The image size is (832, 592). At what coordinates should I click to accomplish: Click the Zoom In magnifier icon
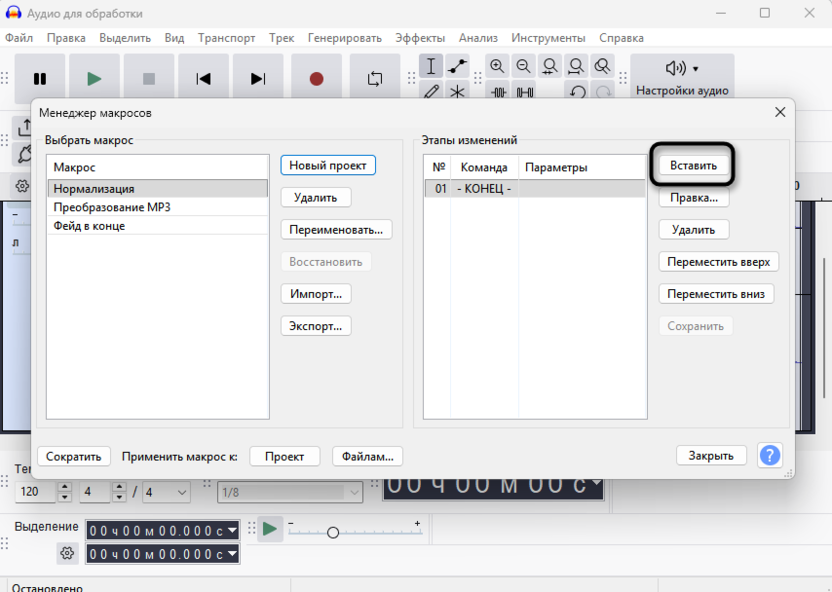(x=497, y=67)
